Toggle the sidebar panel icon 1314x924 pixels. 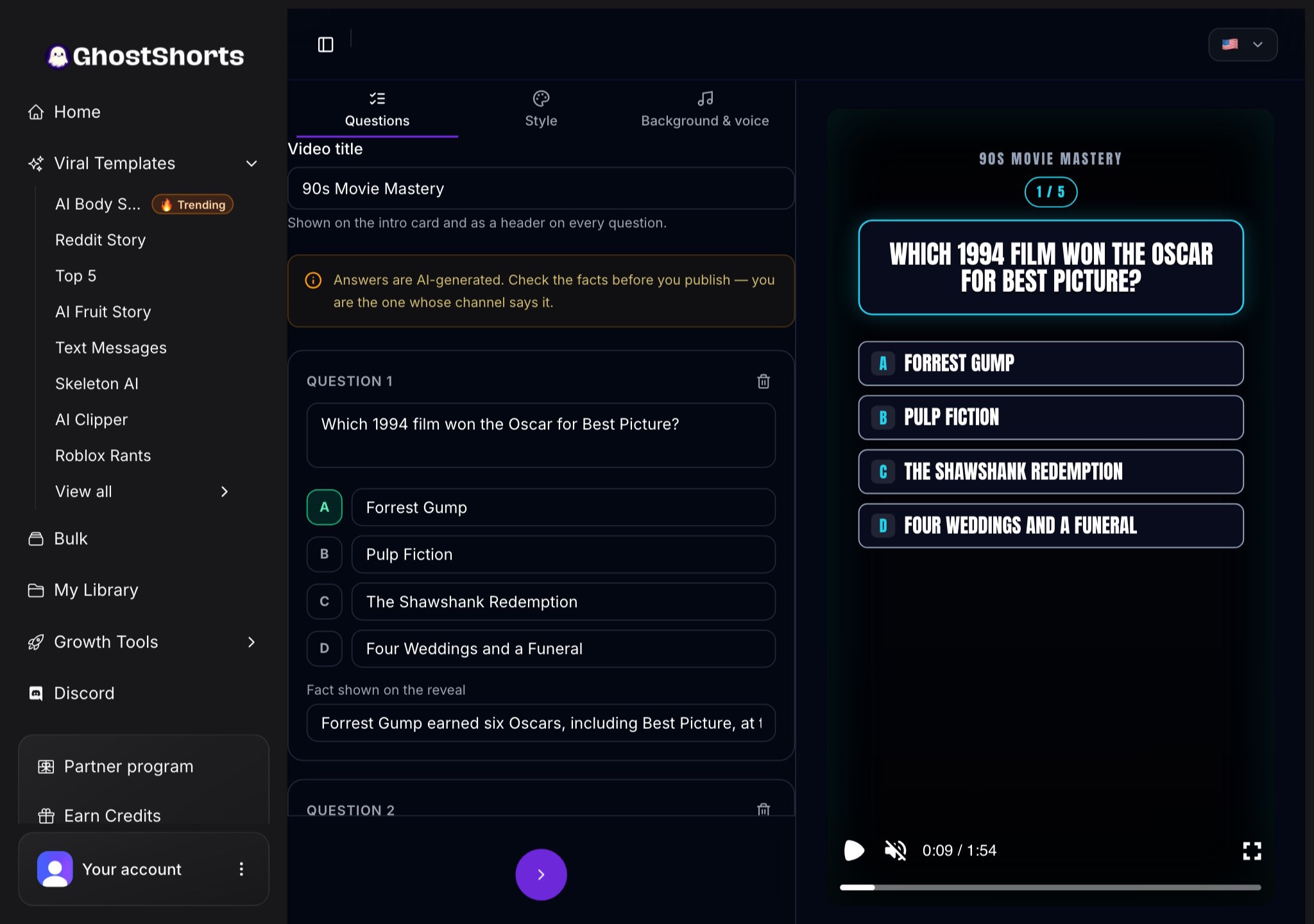[x=325, y=44]
